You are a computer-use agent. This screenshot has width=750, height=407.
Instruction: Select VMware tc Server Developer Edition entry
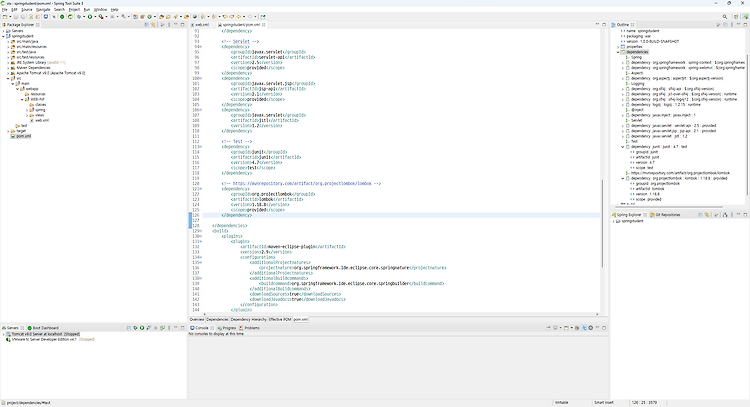(x=50, y=340)
